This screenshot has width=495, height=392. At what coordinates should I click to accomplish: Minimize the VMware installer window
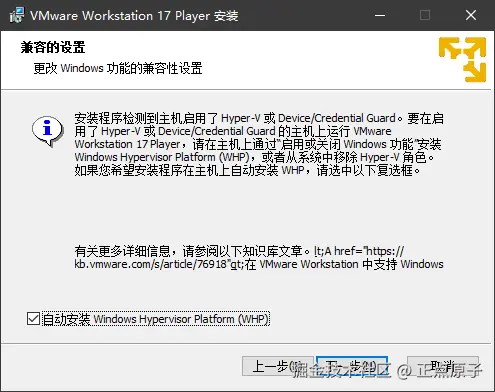coord(380,15)
